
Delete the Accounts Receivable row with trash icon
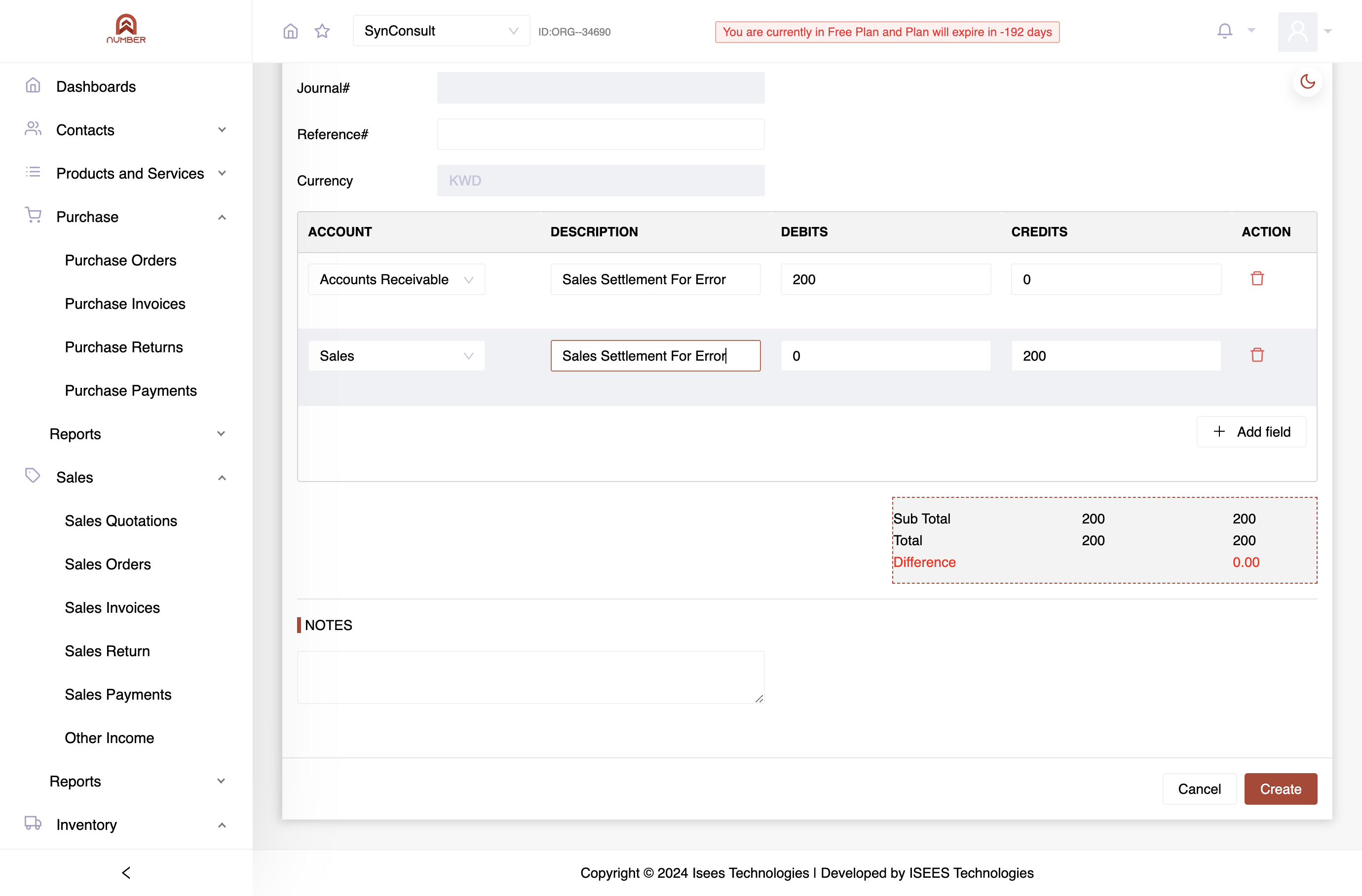click(1257, 279)
